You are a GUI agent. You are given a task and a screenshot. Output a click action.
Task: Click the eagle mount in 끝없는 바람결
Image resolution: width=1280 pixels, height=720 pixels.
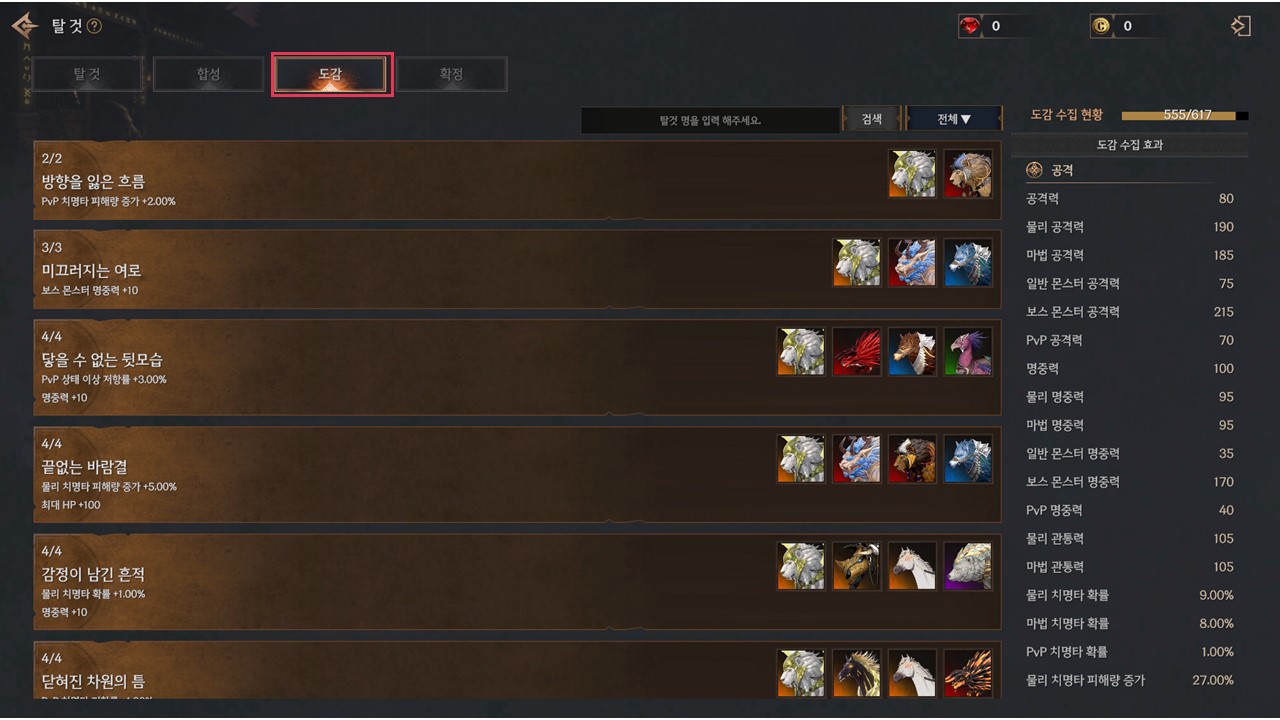point(913,459)
